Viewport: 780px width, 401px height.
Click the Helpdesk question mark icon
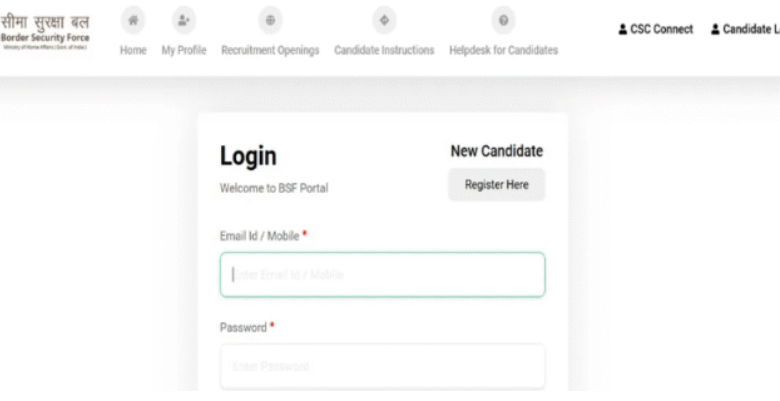(x=503, y=21)
